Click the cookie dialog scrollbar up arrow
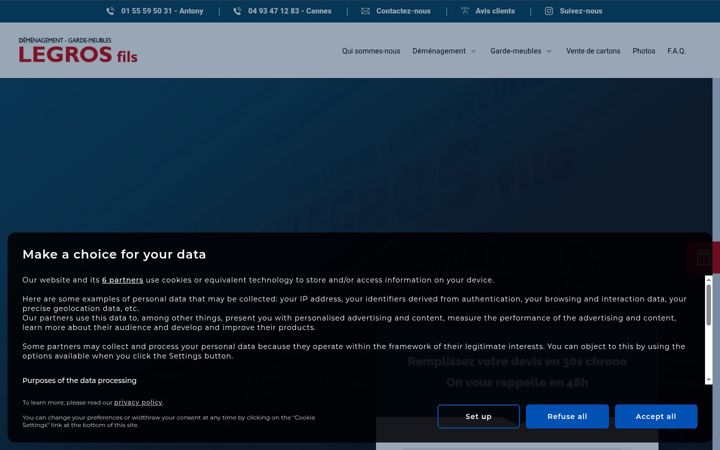720x450 pixels. pos(709,280)
